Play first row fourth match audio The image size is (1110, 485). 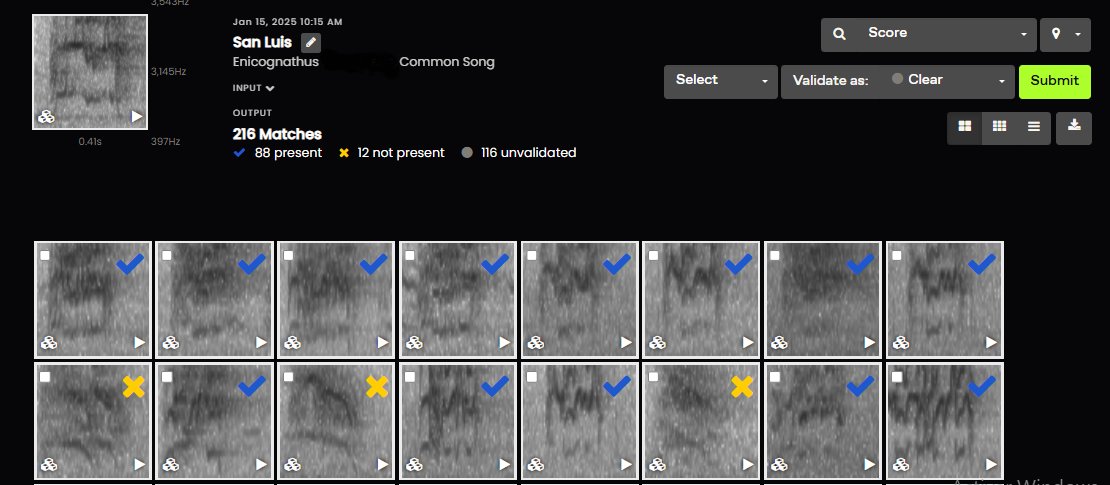click(x=505, y=343)
